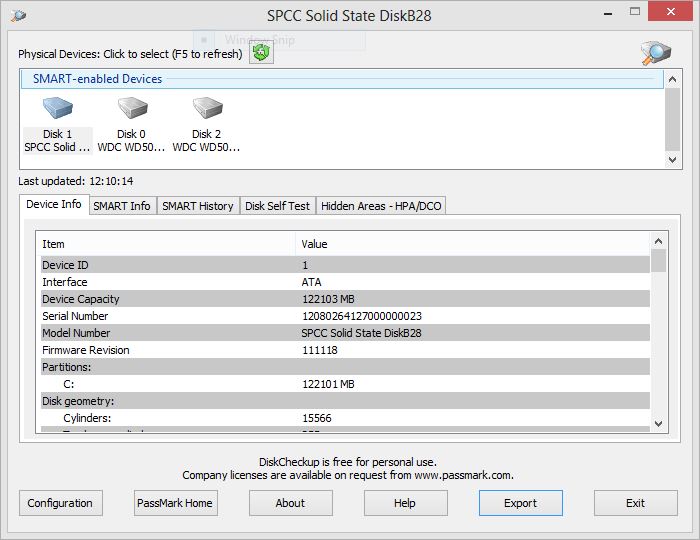Select the Disk geometry: row
Screen dimensions: 700x540
345,400
